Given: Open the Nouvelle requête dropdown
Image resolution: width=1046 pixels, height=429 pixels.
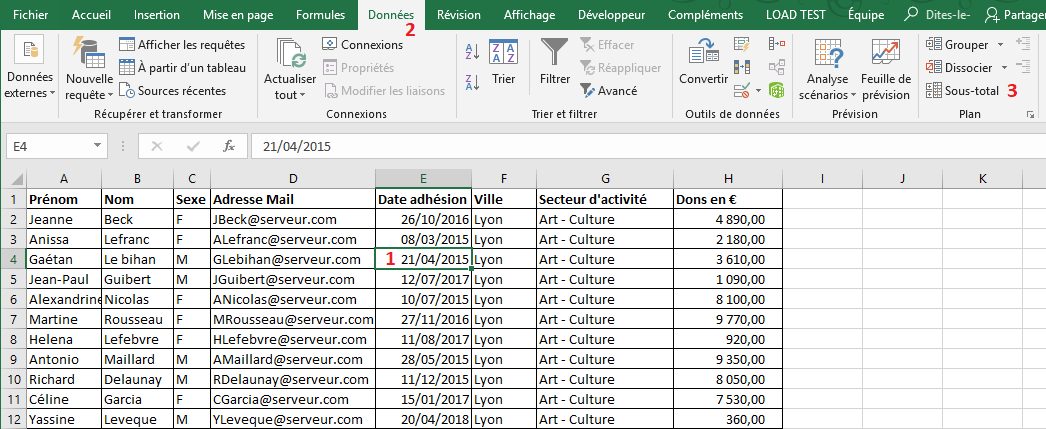Looking at the screenshot, I should 90,86.
